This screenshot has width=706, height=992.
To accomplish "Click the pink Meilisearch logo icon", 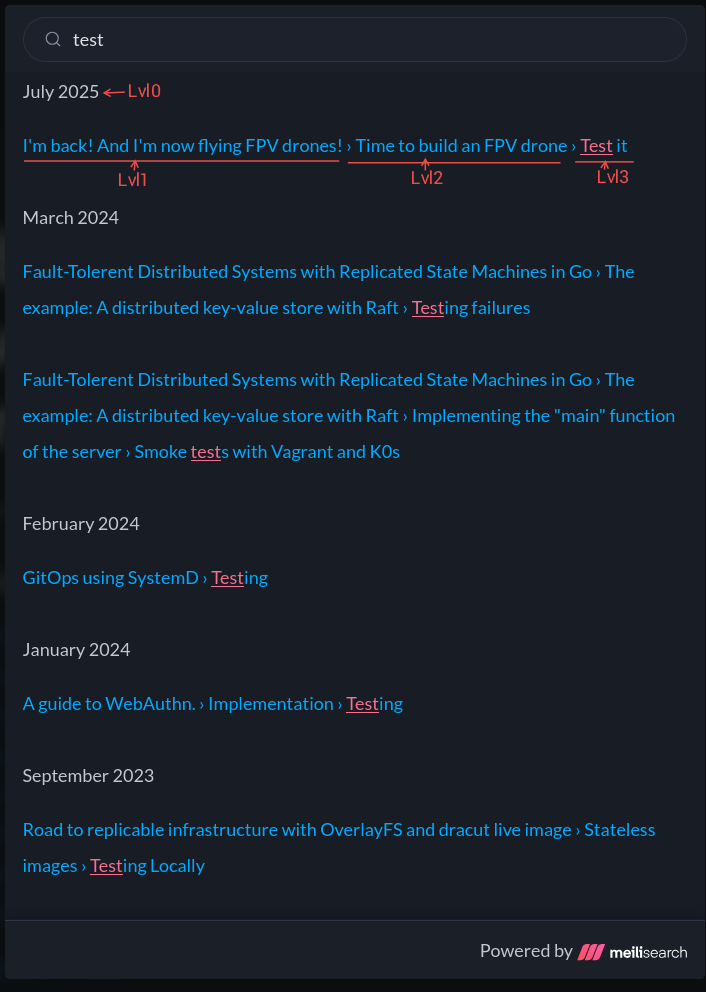I will 591,952.
